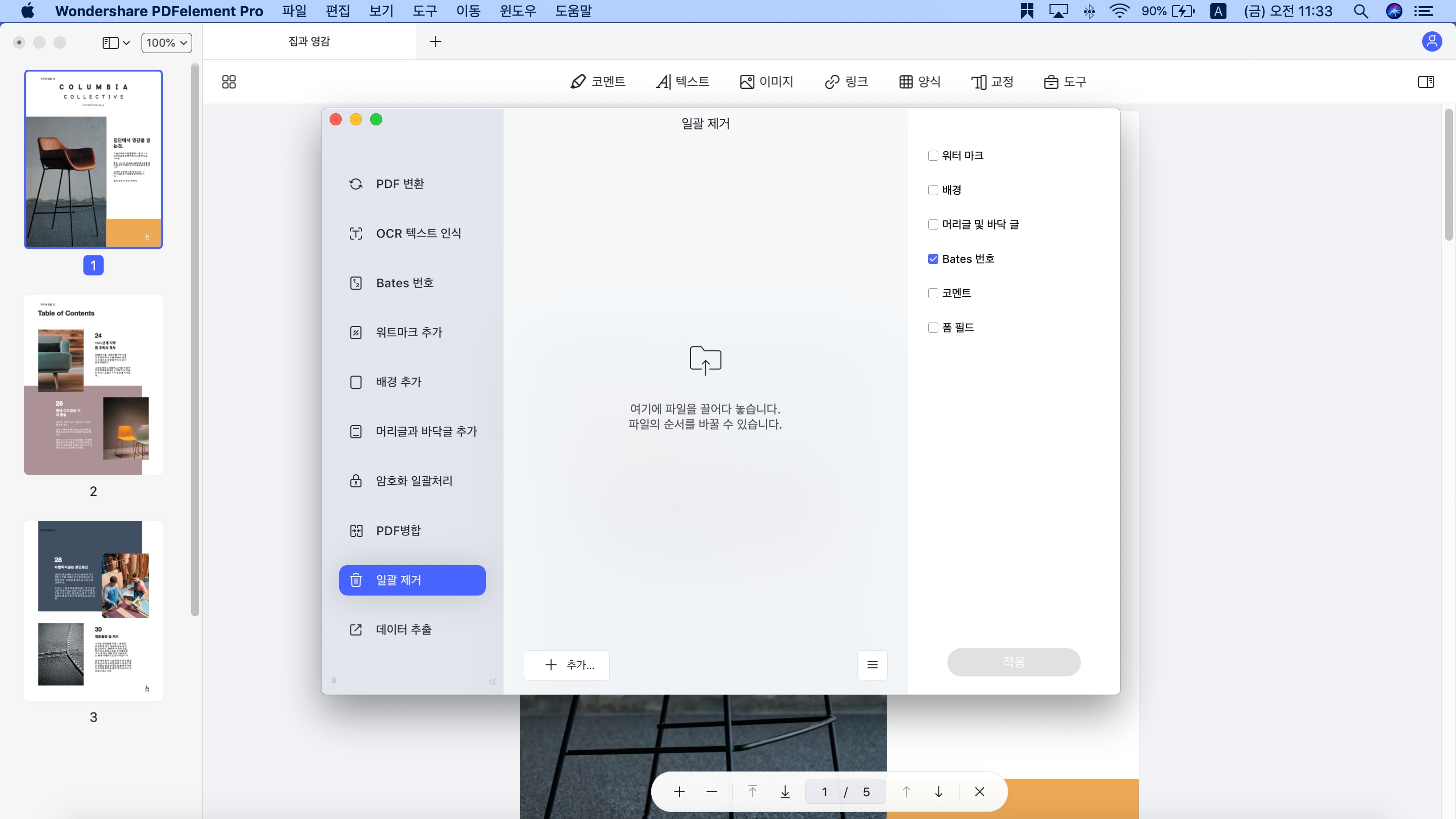Click the 추가 button in panel

[568, 664]
